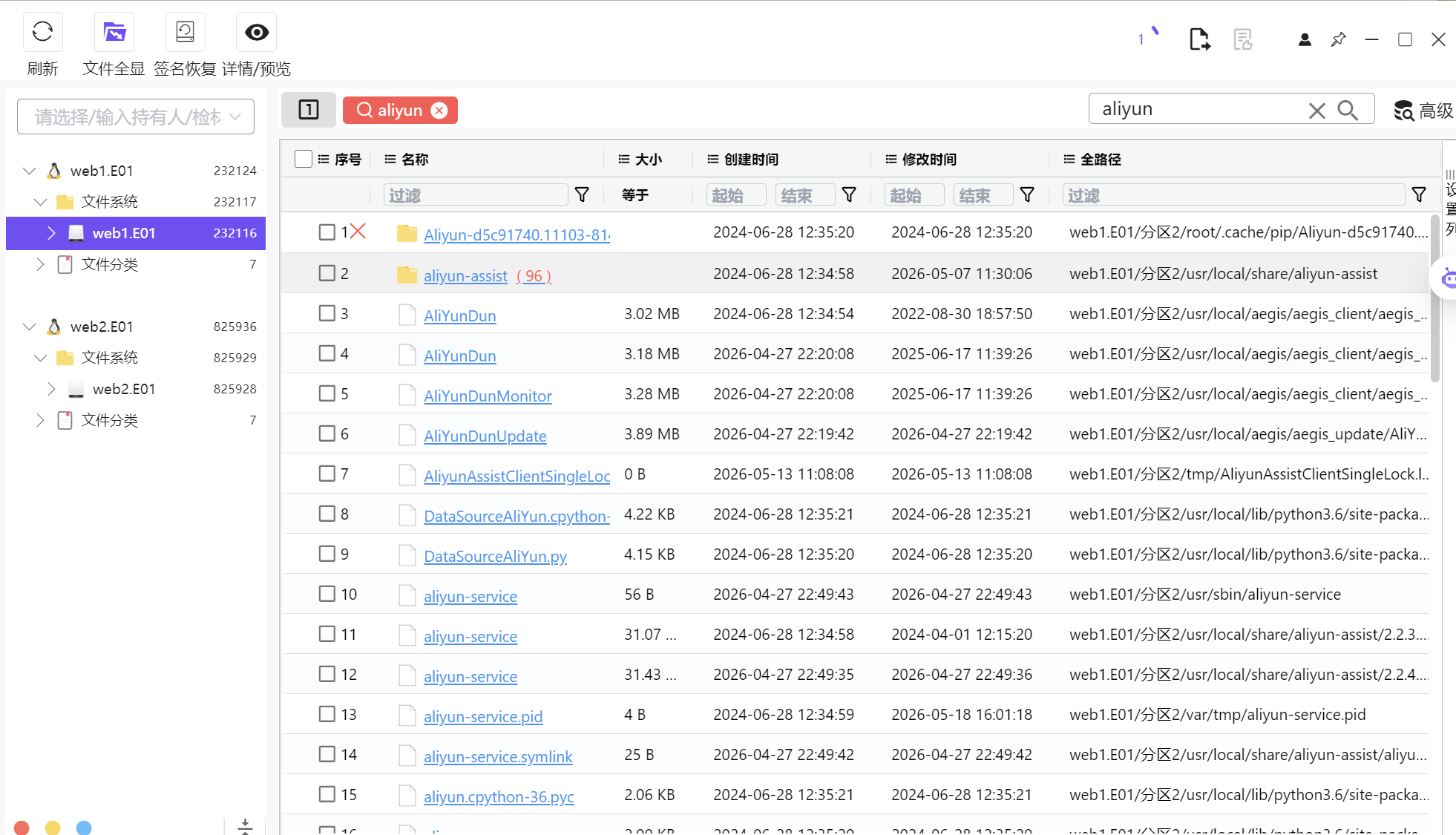Open the 文件全显 folder icon
Image resolution: width=1456 pixels, height=835 pixels.
(114, 32)
